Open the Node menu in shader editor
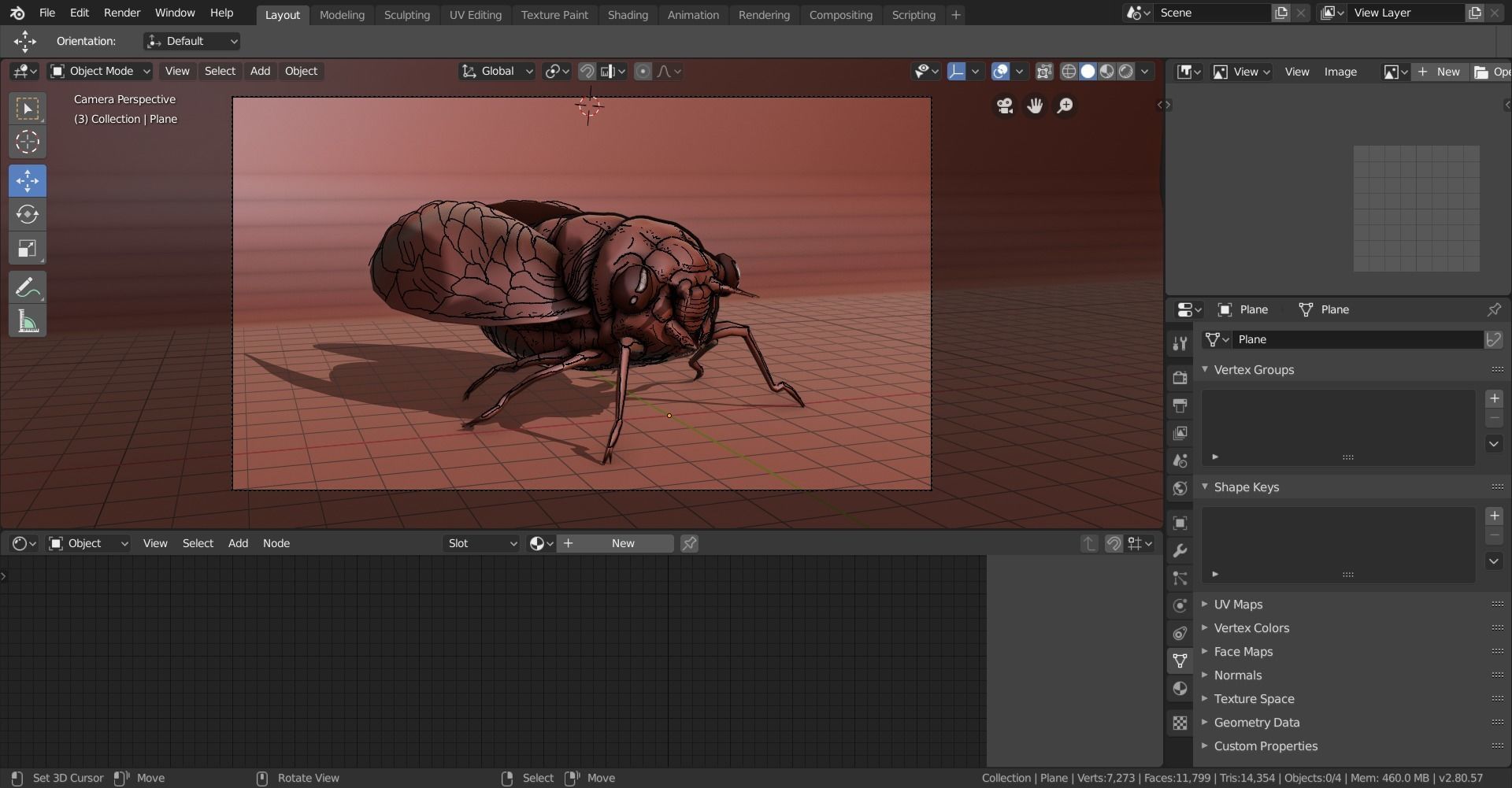The height and width of the screenshot is (788, 1512). coord(276,543)
